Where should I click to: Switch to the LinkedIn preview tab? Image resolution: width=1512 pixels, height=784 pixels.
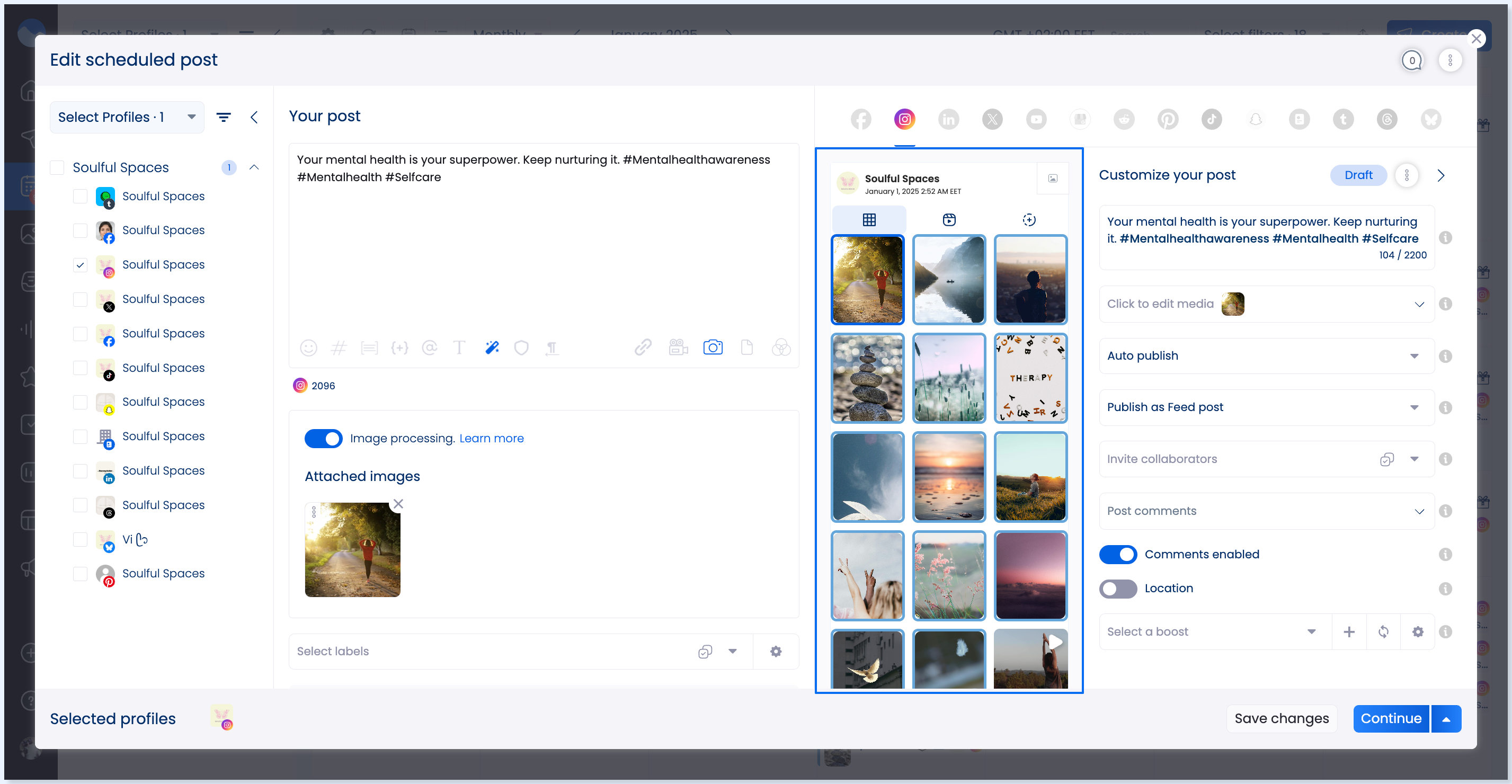948,120
